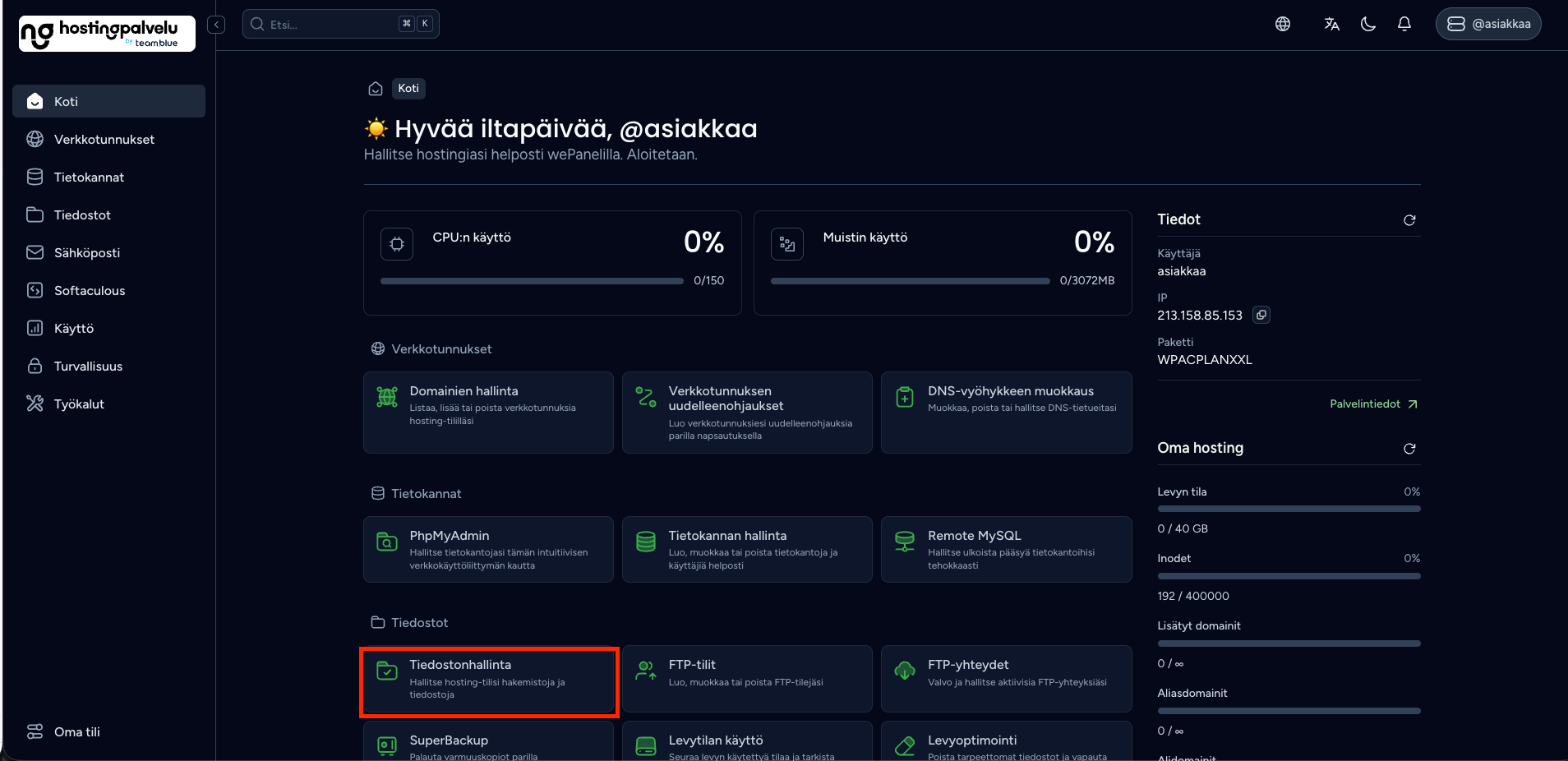Click the Verkkotunnukset section heading

441,348
